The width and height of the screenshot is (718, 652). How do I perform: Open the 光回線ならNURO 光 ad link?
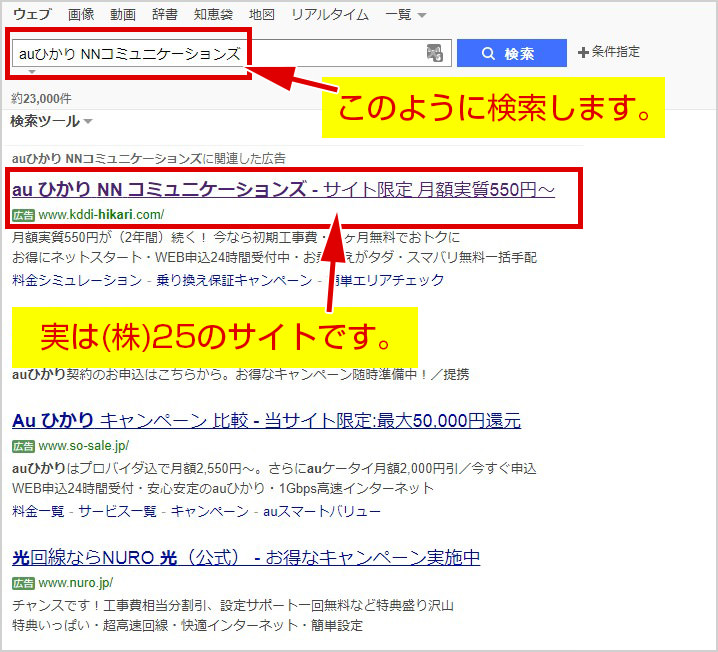click(x=246, y=557)
